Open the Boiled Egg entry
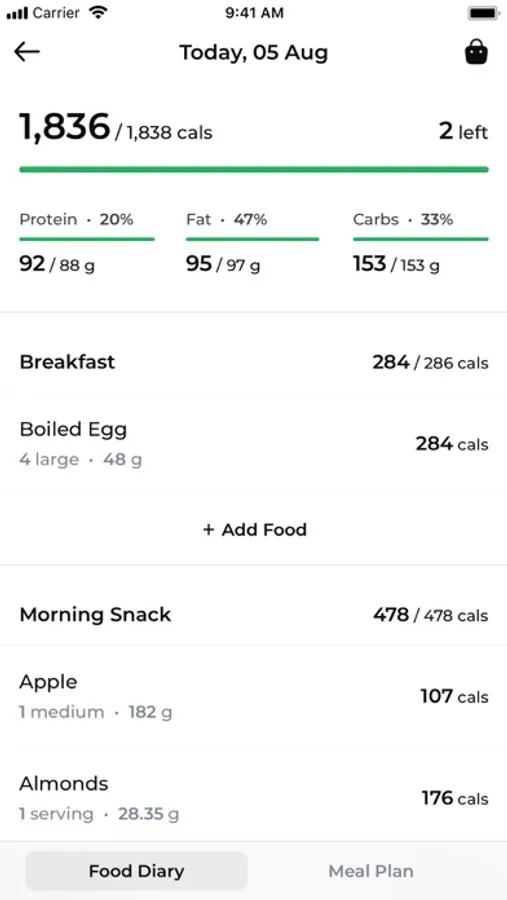Image resolution: width=507 pixels, height=900 pixels. click(x=253, y=444)
